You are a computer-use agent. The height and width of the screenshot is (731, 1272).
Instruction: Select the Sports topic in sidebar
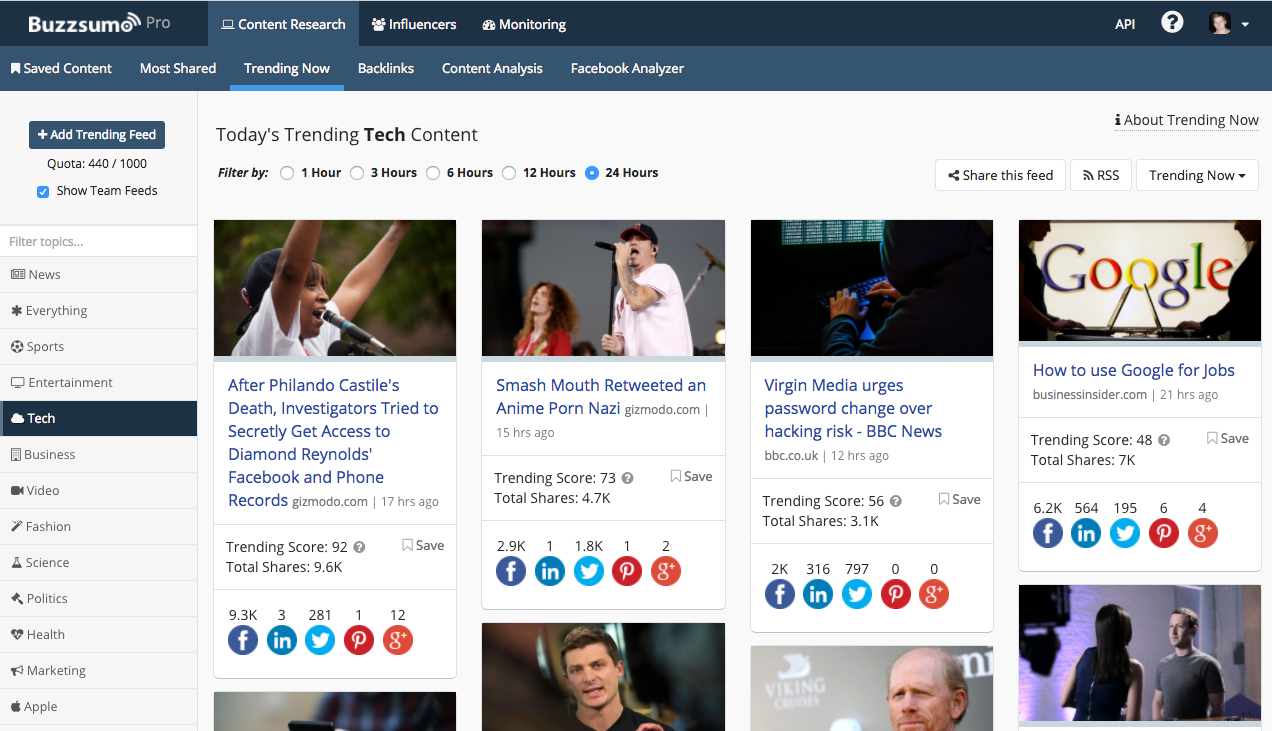(98, 347)
